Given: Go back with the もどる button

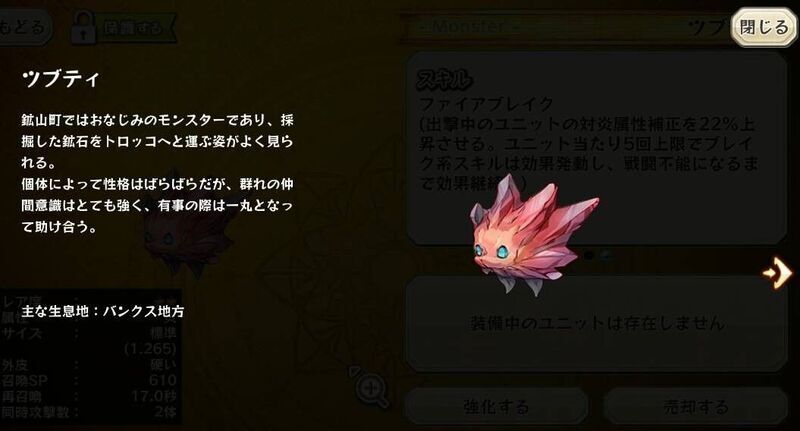Looking at the screenshot, I should [x=24, y=27].
